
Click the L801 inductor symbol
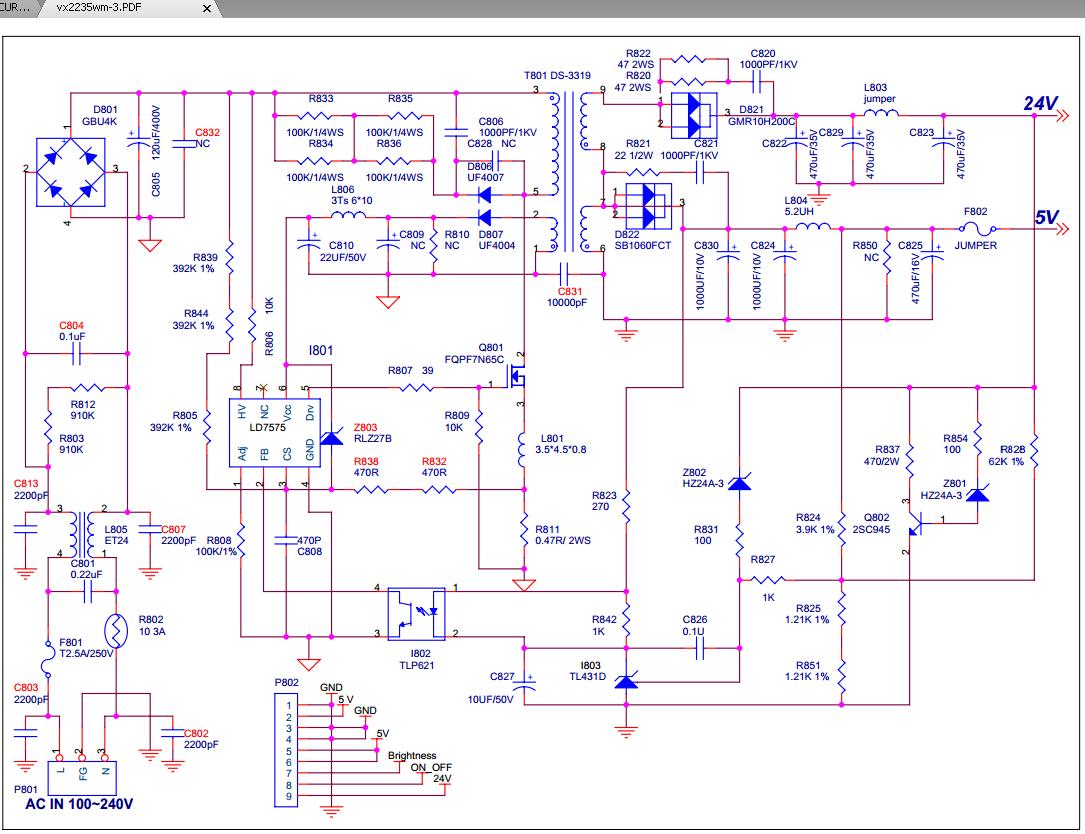pyautogui.click(x=521, y=450)
